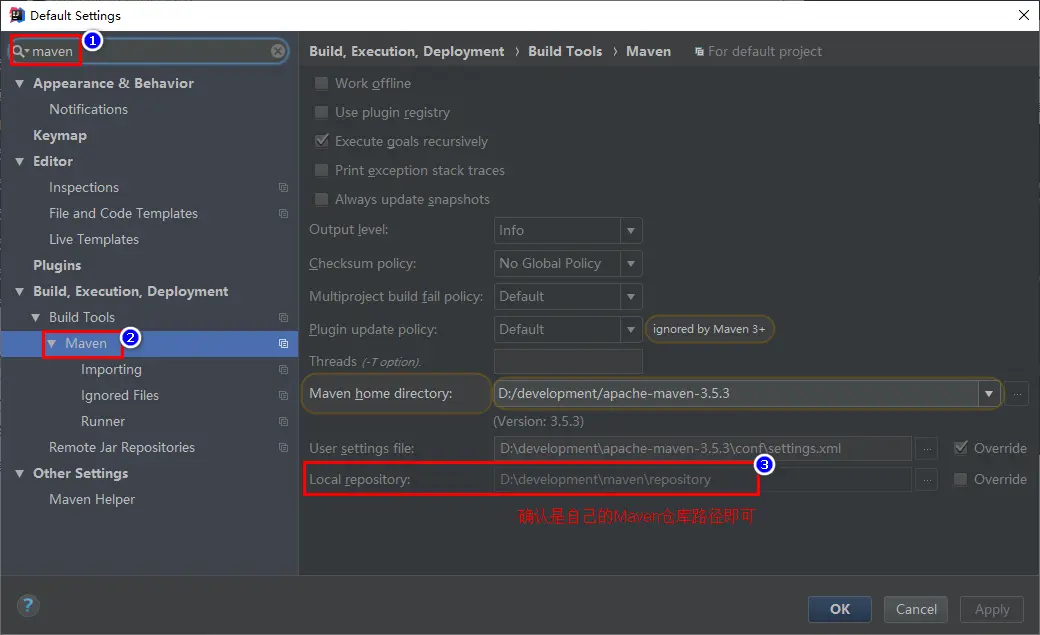Screen dimensions: 1040x635
Task: Open Maven Helper settings
Action: 92,500
